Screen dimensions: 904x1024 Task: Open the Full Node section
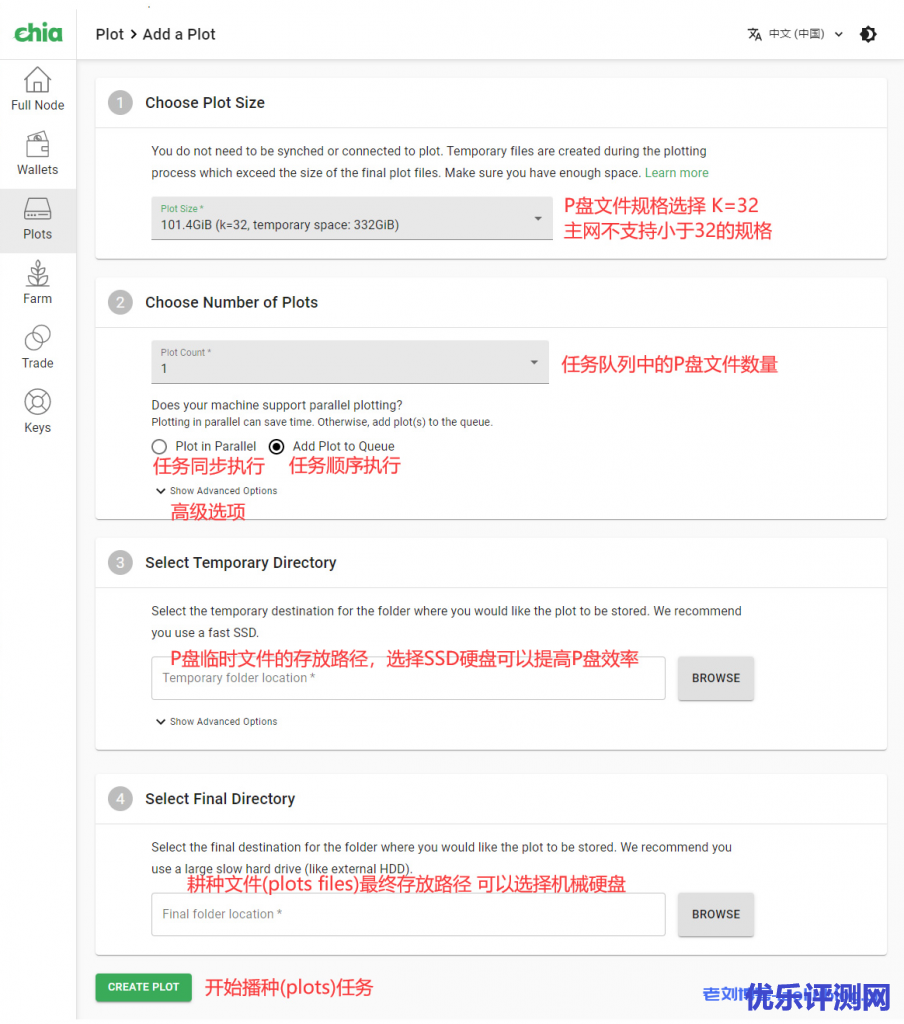coord(38,89)
